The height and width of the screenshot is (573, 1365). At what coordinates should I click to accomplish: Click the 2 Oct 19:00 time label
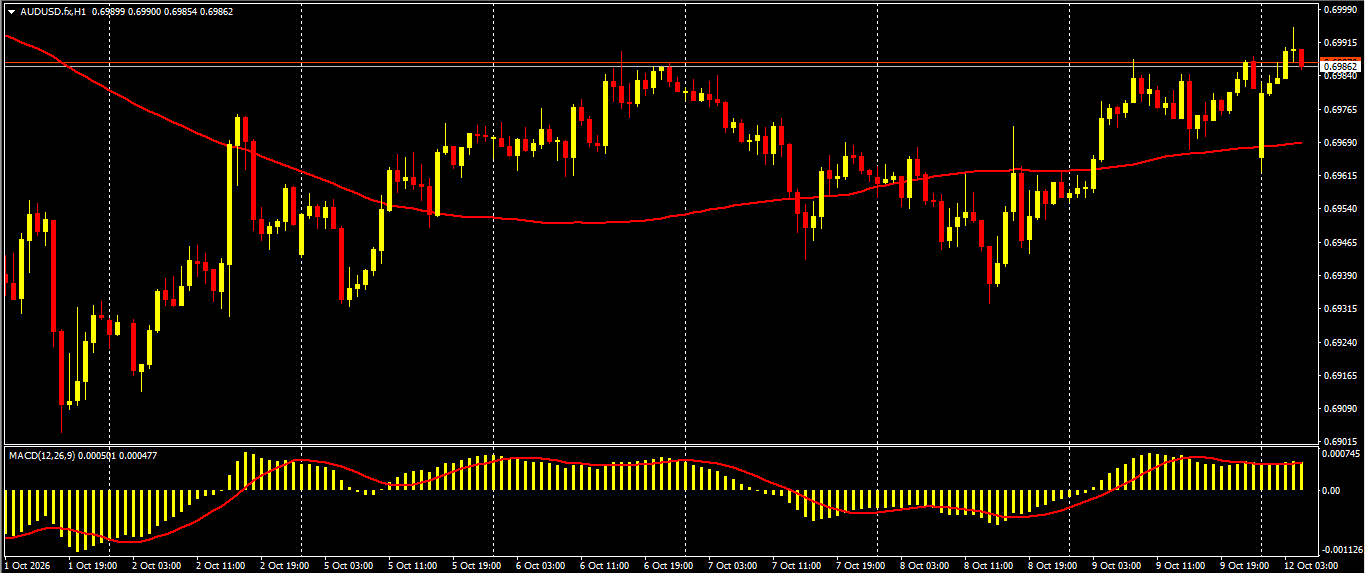(x=284, y=565)
